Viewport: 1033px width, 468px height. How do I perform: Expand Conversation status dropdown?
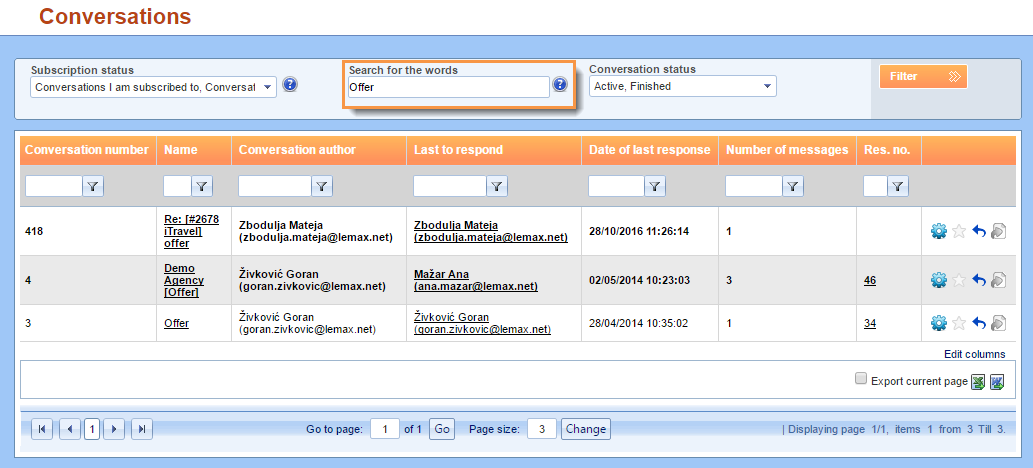[x=767, y=86]
